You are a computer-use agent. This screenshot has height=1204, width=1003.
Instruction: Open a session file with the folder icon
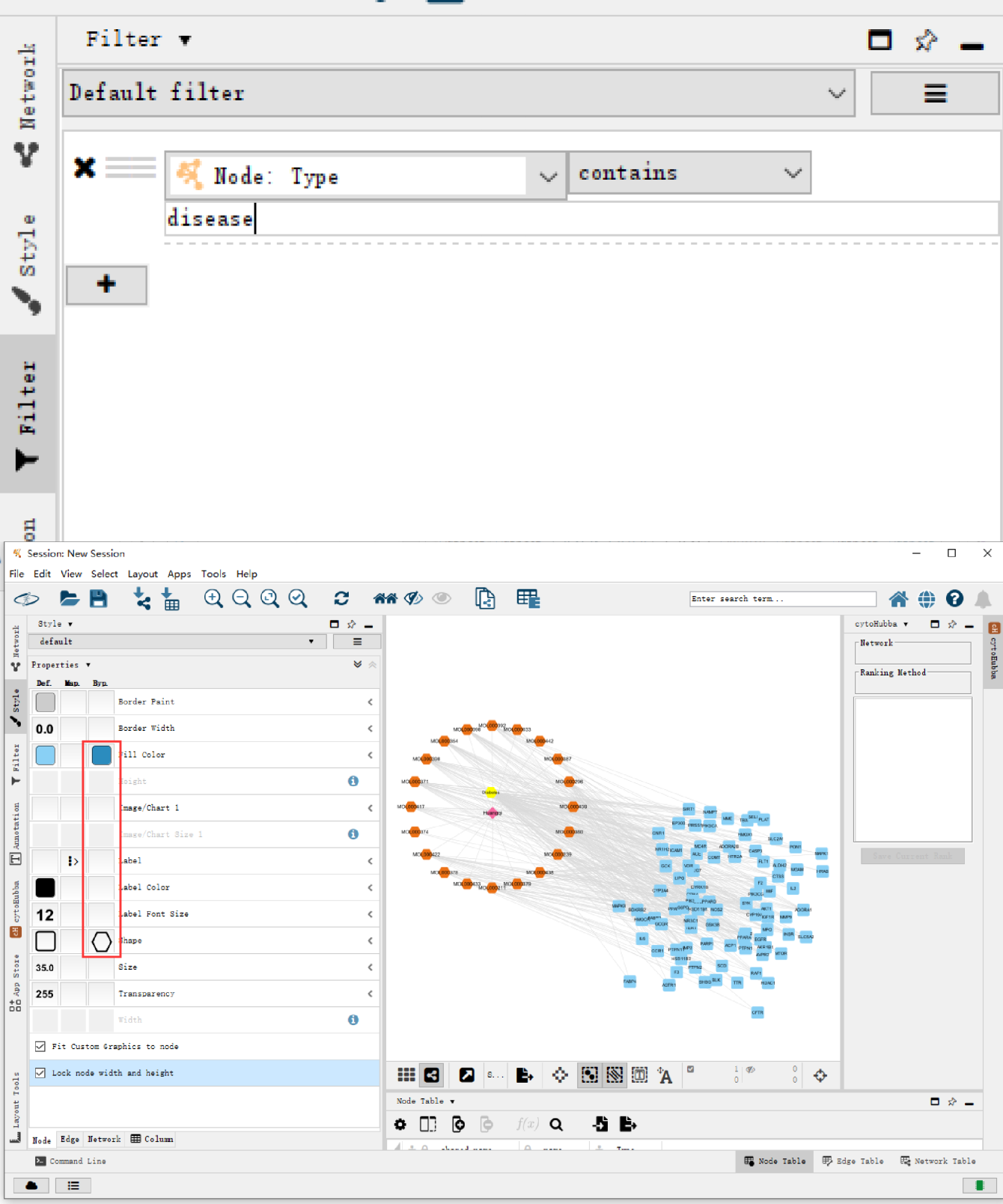(69, 598)
